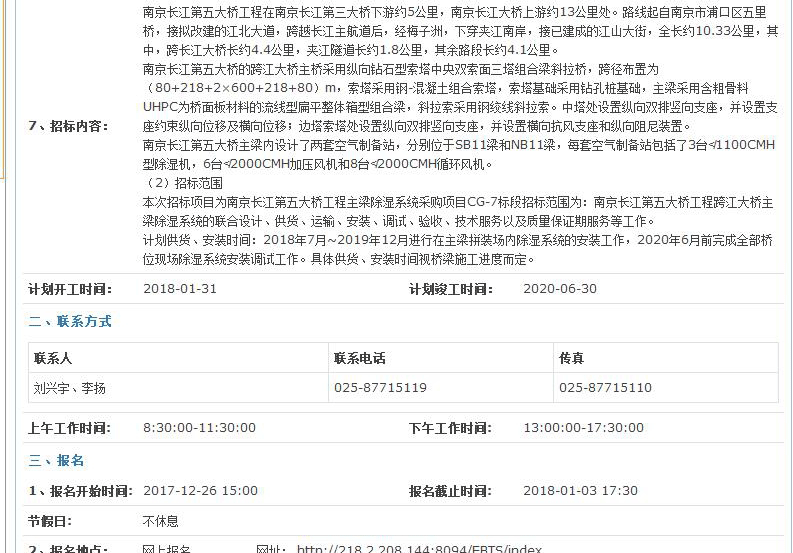Click the 三、报名 section heading
Image resolution: width=793 pixels, height=553 pixels.
pos(57,460)
